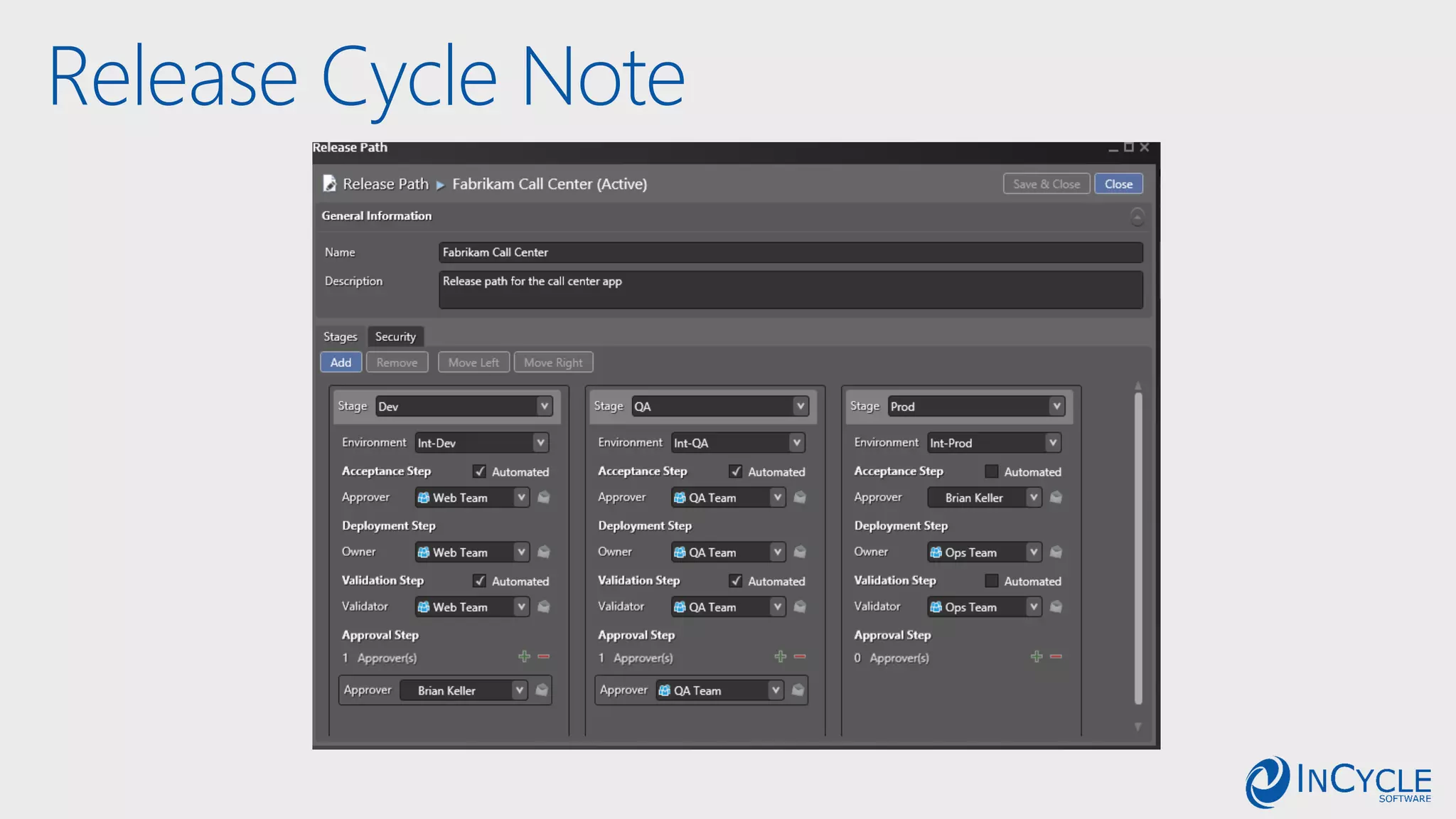The width and height of the screenshot is (1456, 819).
Task: Toggle Automated for Dev Acceptance Step
Action: point(480,471)
